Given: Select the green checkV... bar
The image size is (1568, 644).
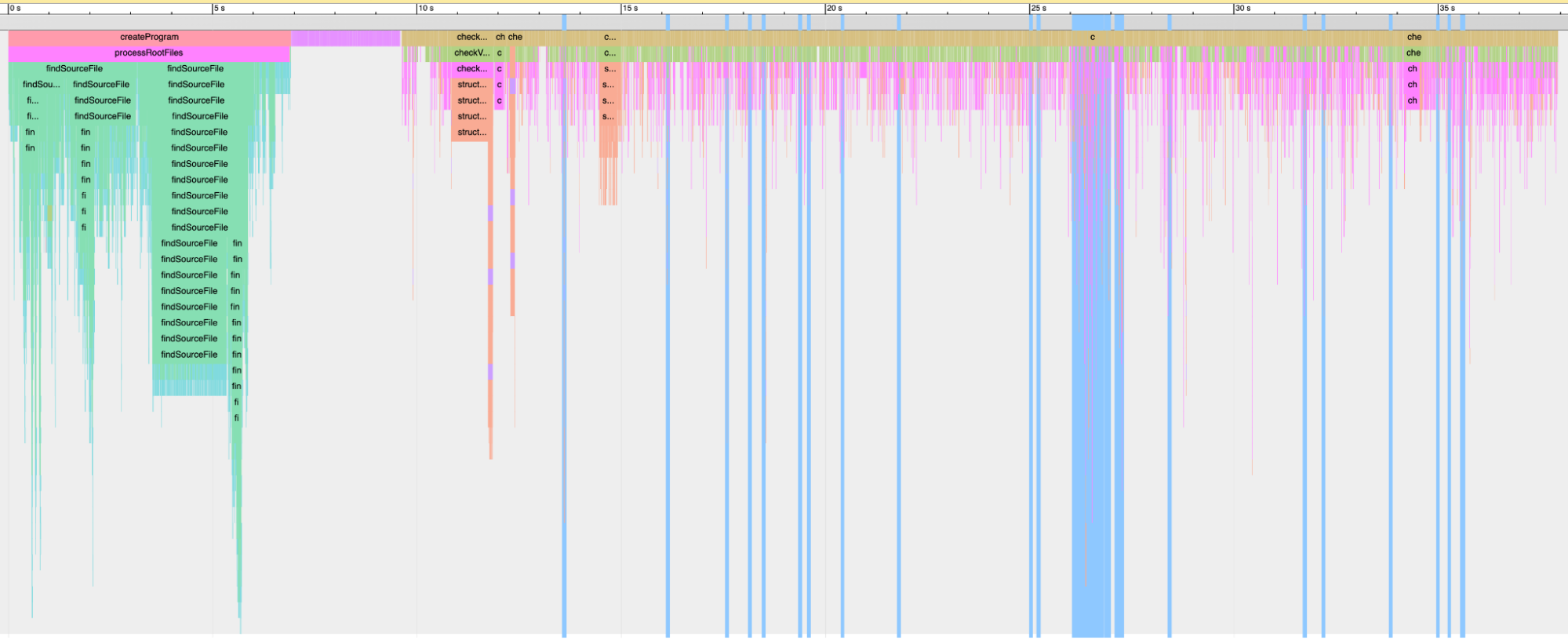Looking at the screenshot, I should pos(471,53).
